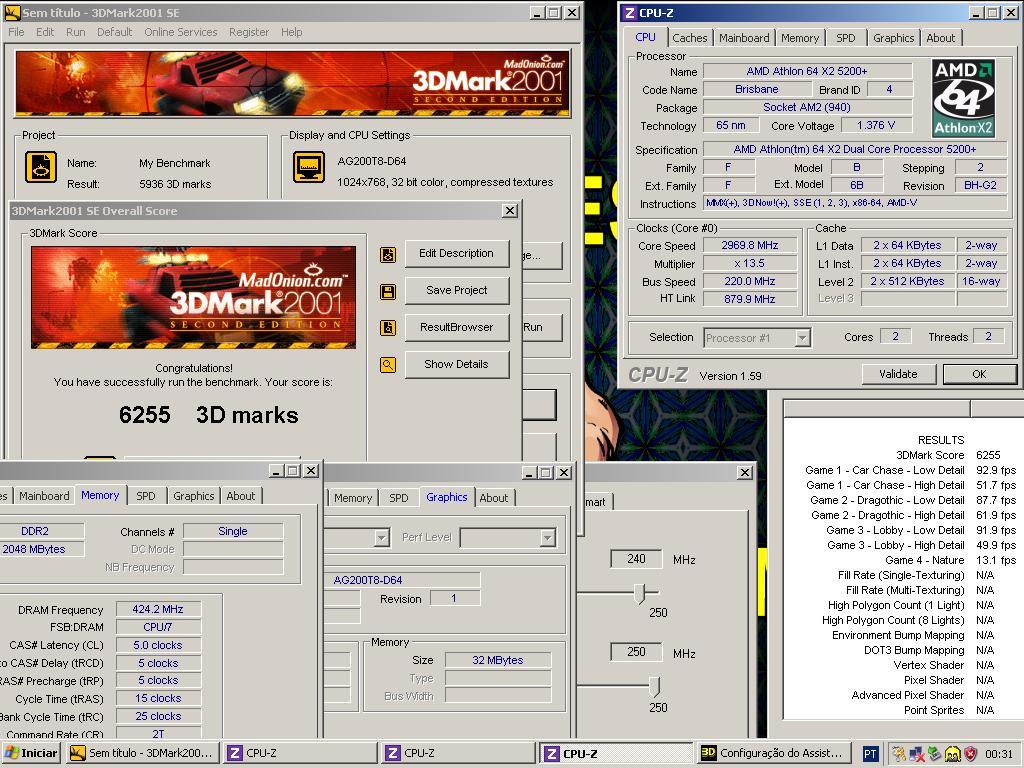
Task: Open the Online Services menu
Action: point(180,32)
